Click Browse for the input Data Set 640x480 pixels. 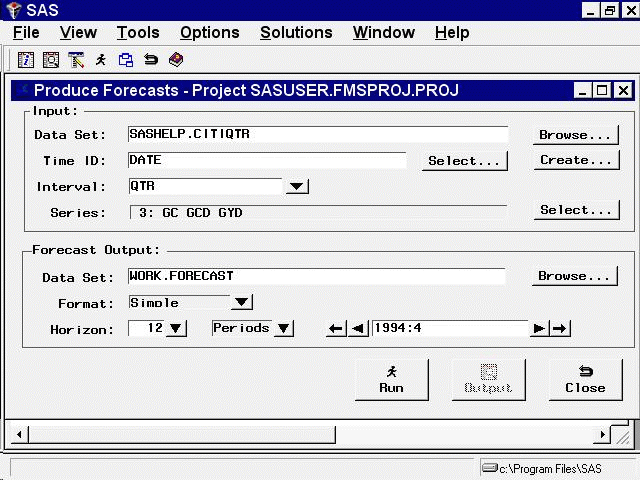pos(574,135)
